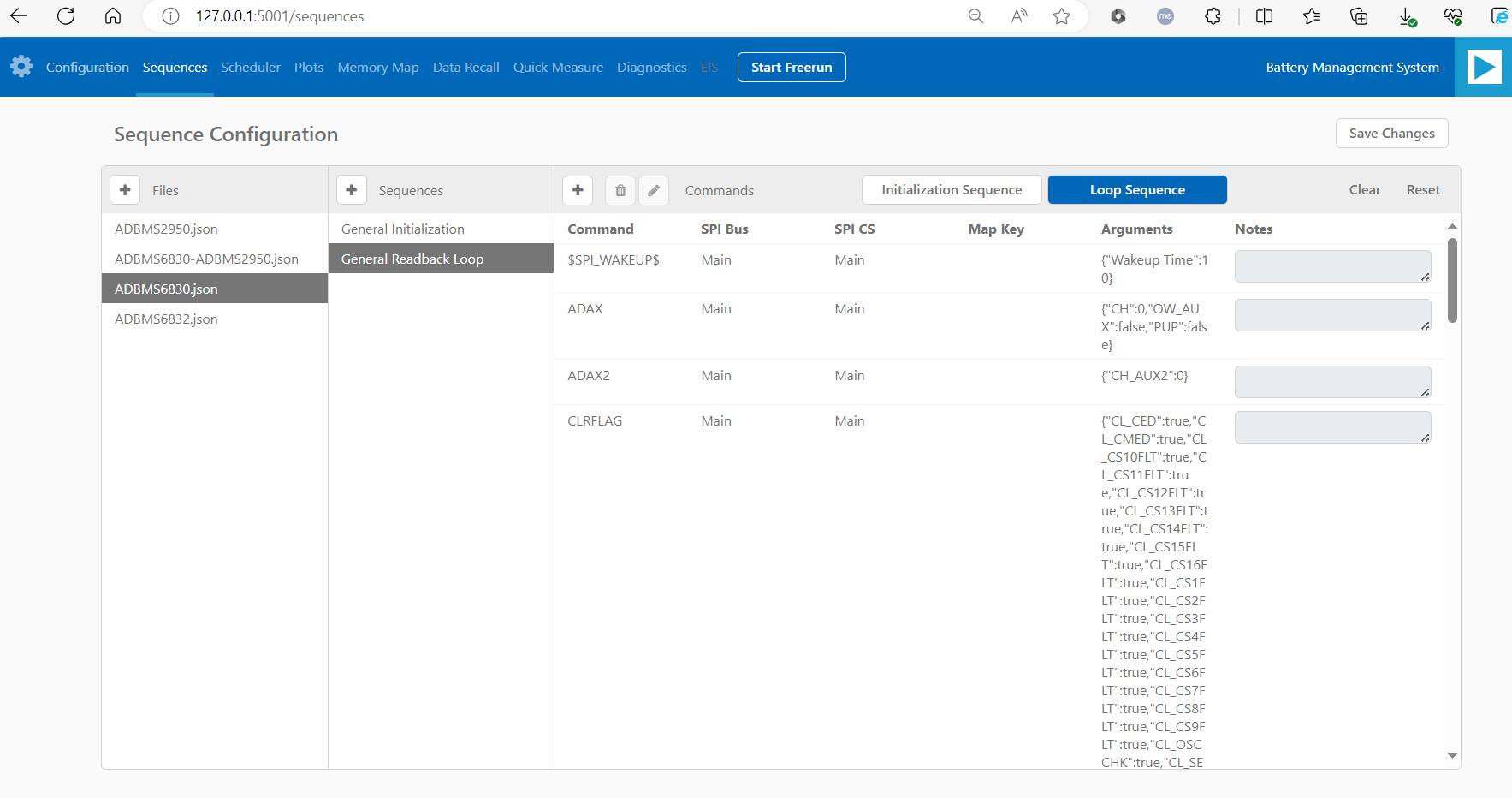Add a new command via the plus icon
The height and width of the screenshot is (798, 1512).
(x=578, y=189)
